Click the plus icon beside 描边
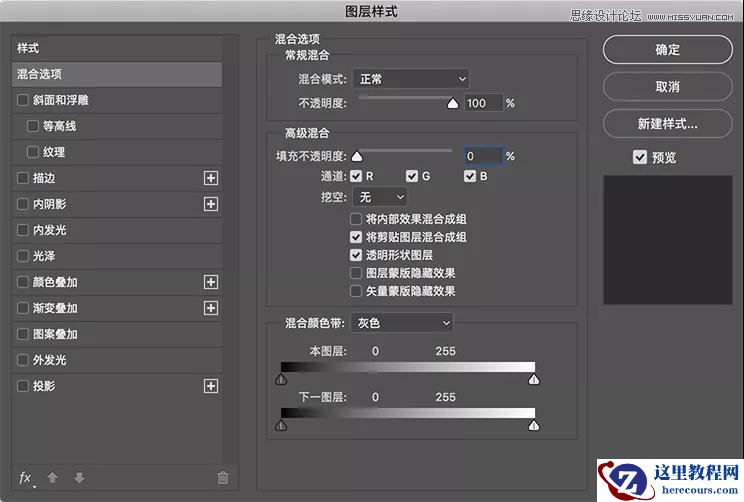 coord(211,178)
